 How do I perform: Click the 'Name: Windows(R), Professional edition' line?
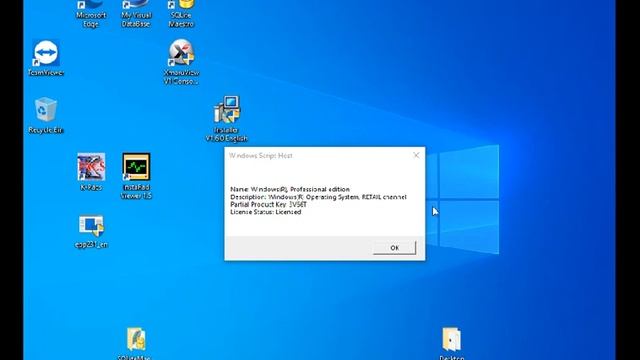tap(290, 189)
